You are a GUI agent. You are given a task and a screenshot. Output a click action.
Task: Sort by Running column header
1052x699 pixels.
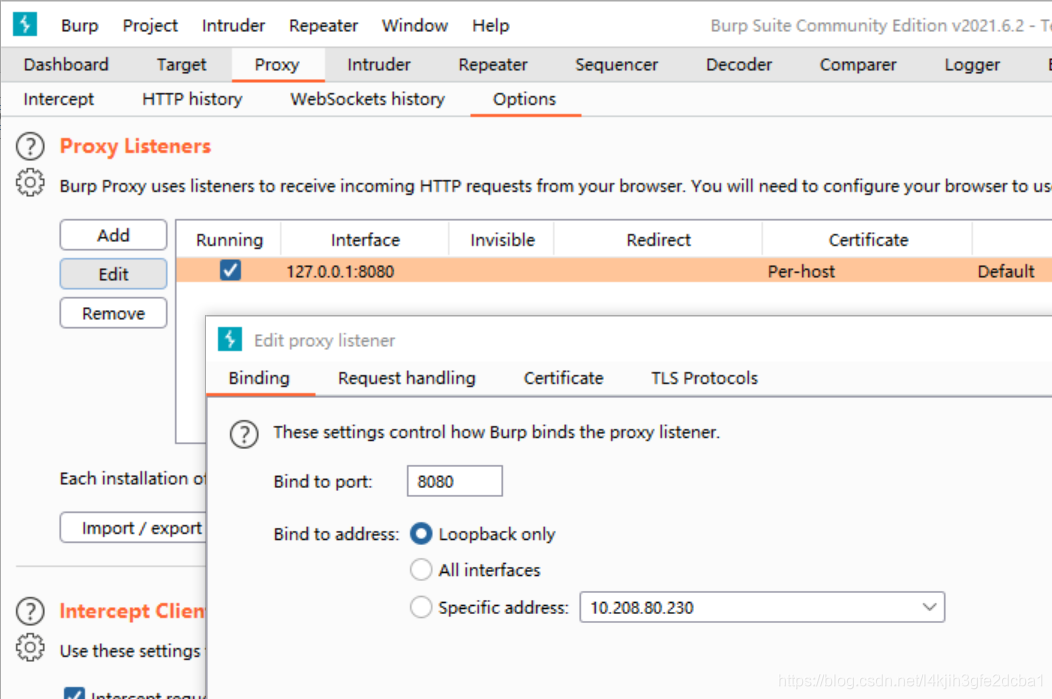click(229, 239)
